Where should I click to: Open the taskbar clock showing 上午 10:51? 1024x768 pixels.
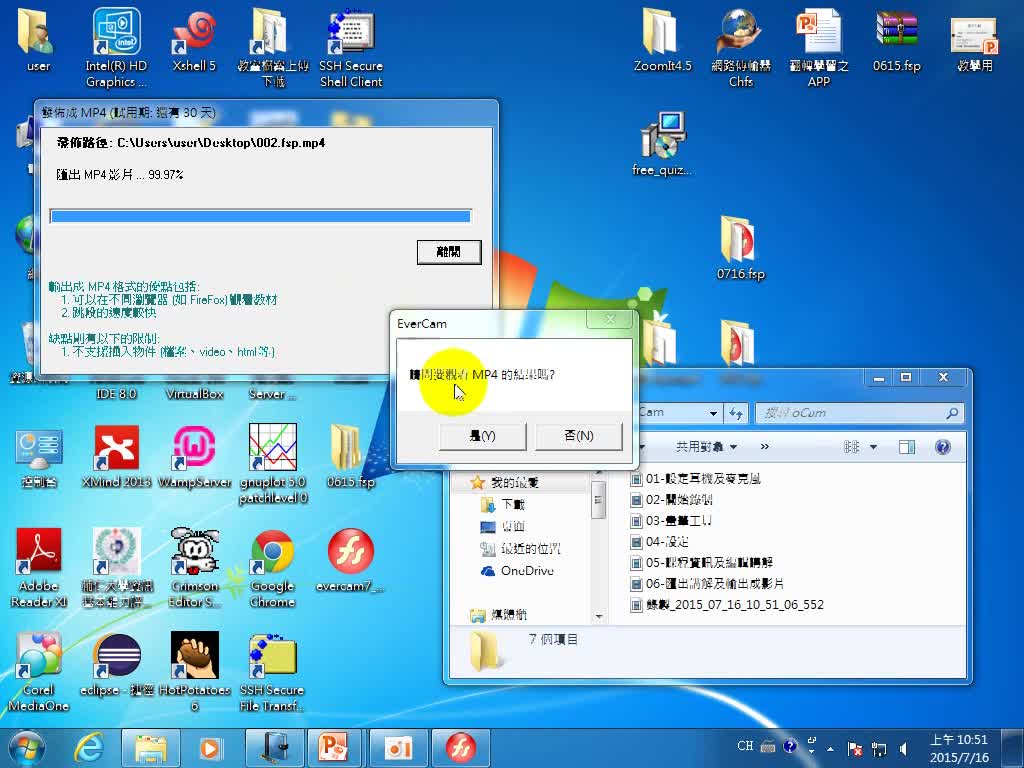tap(959, 748)
